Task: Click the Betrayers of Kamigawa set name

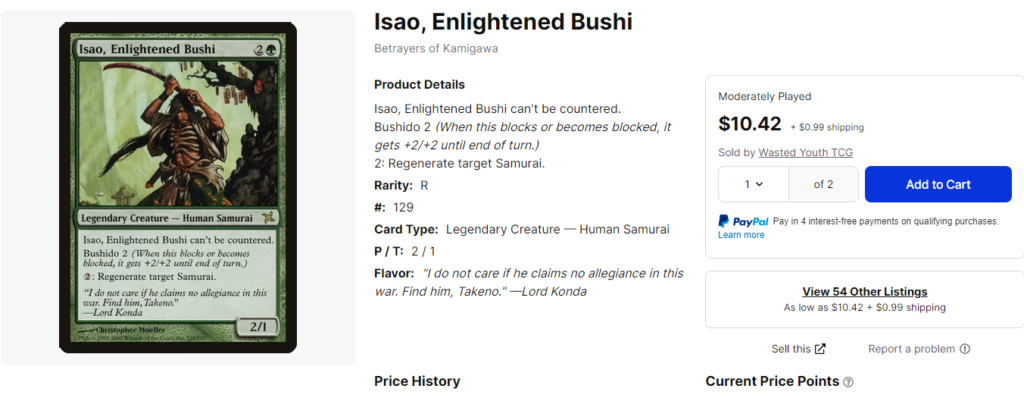Action: [x=436, y=48]
